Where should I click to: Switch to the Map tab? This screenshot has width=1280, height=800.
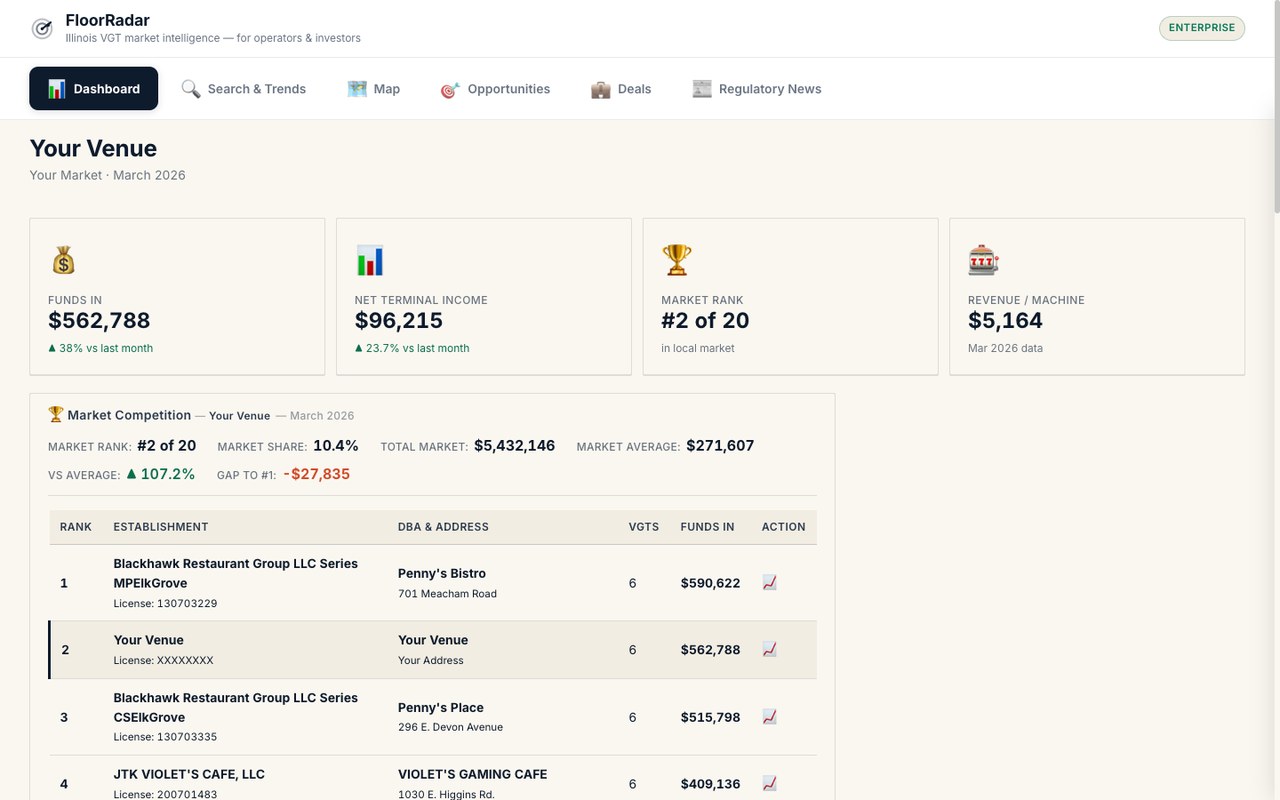tap(374, 89)
